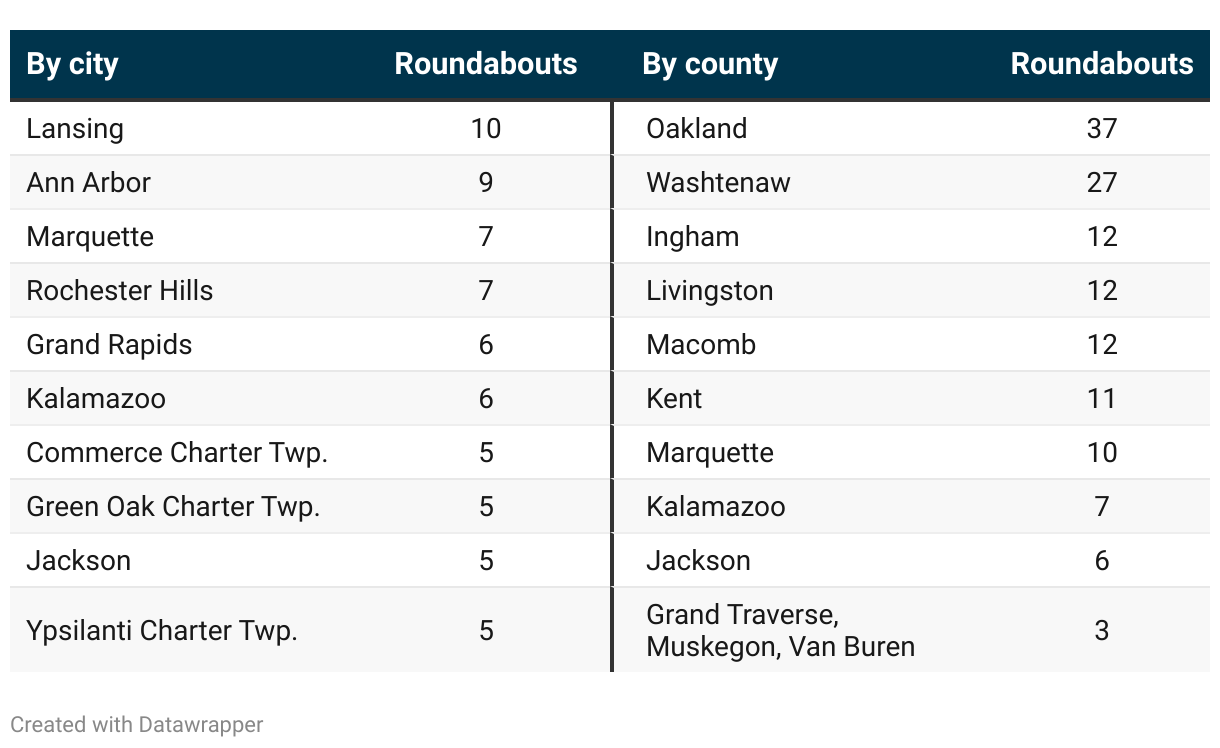
Task: Click the Grand Rapids cell
Action: click(109, 345)
